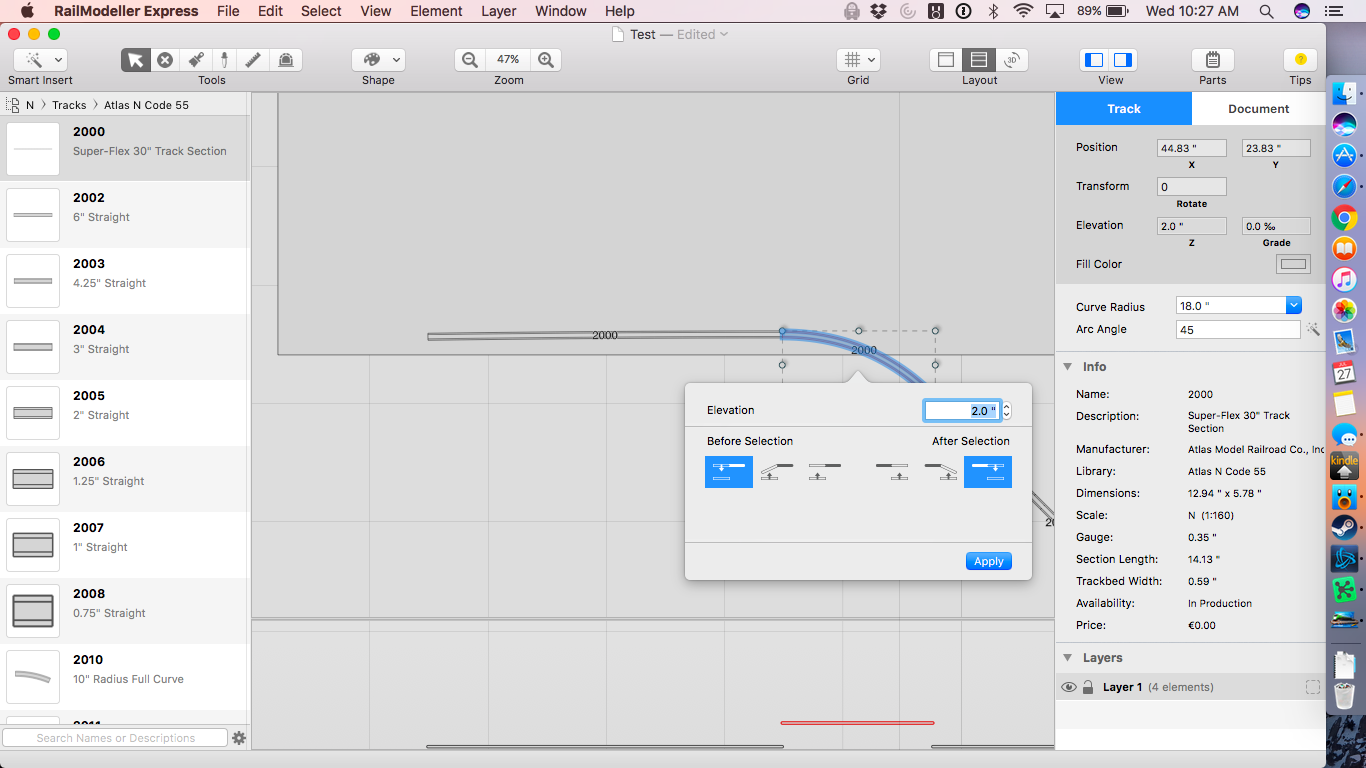Zoom out with the minus magnifier
This screenshot has height=768, width=1366.
pos(470,60)
